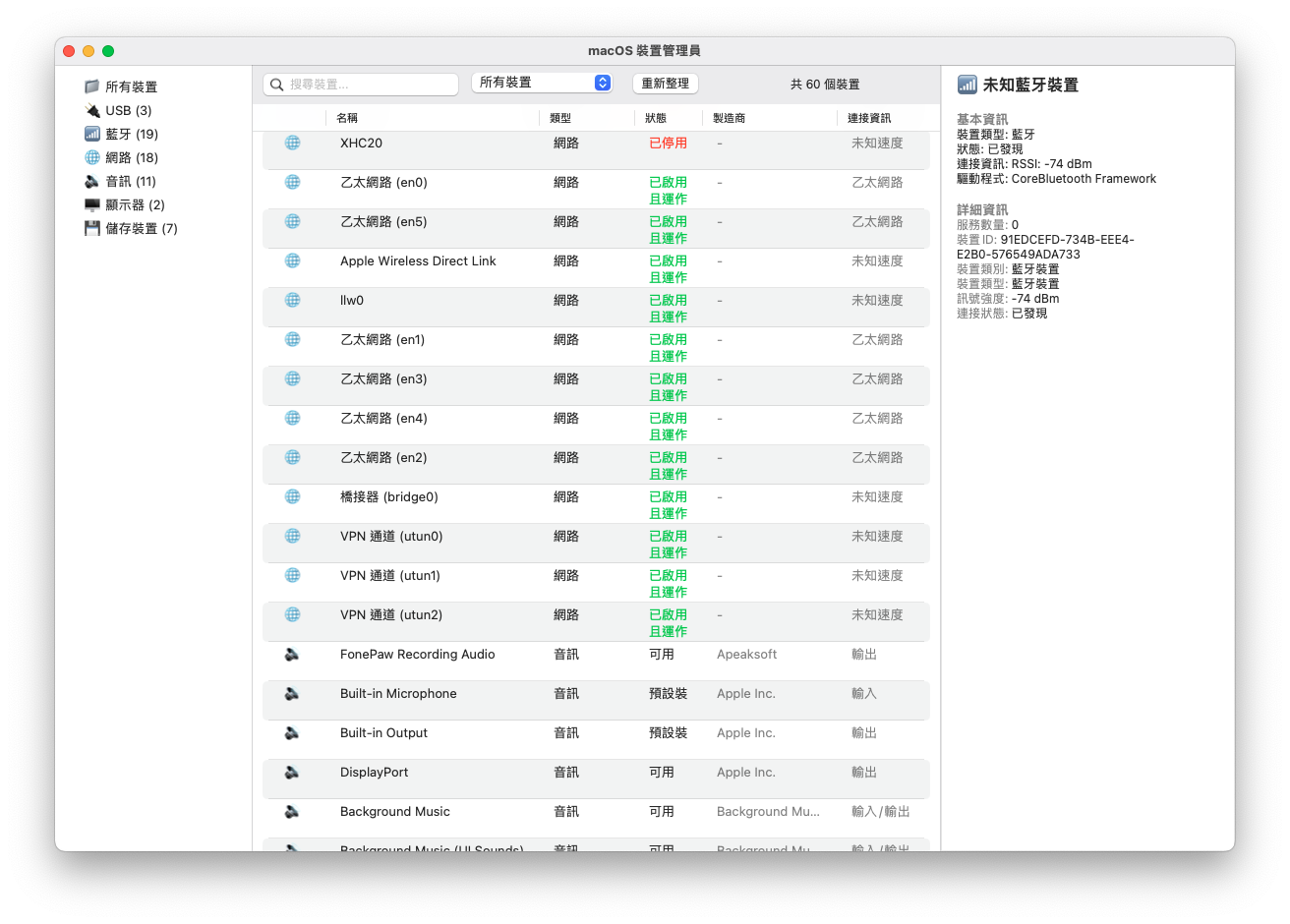Click the USB plug icon in sidebar
The image size is (1290, 924).
92,111
